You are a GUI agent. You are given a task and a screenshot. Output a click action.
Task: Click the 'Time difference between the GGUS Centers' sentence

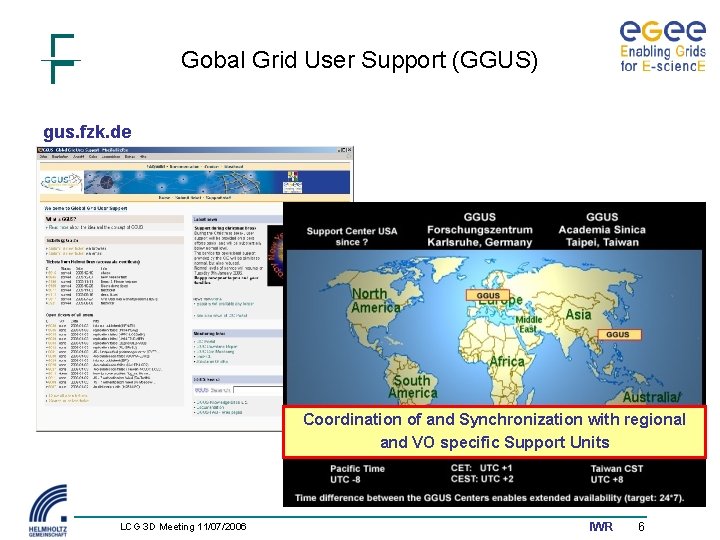pyautogui.click(x=489, y=498)
